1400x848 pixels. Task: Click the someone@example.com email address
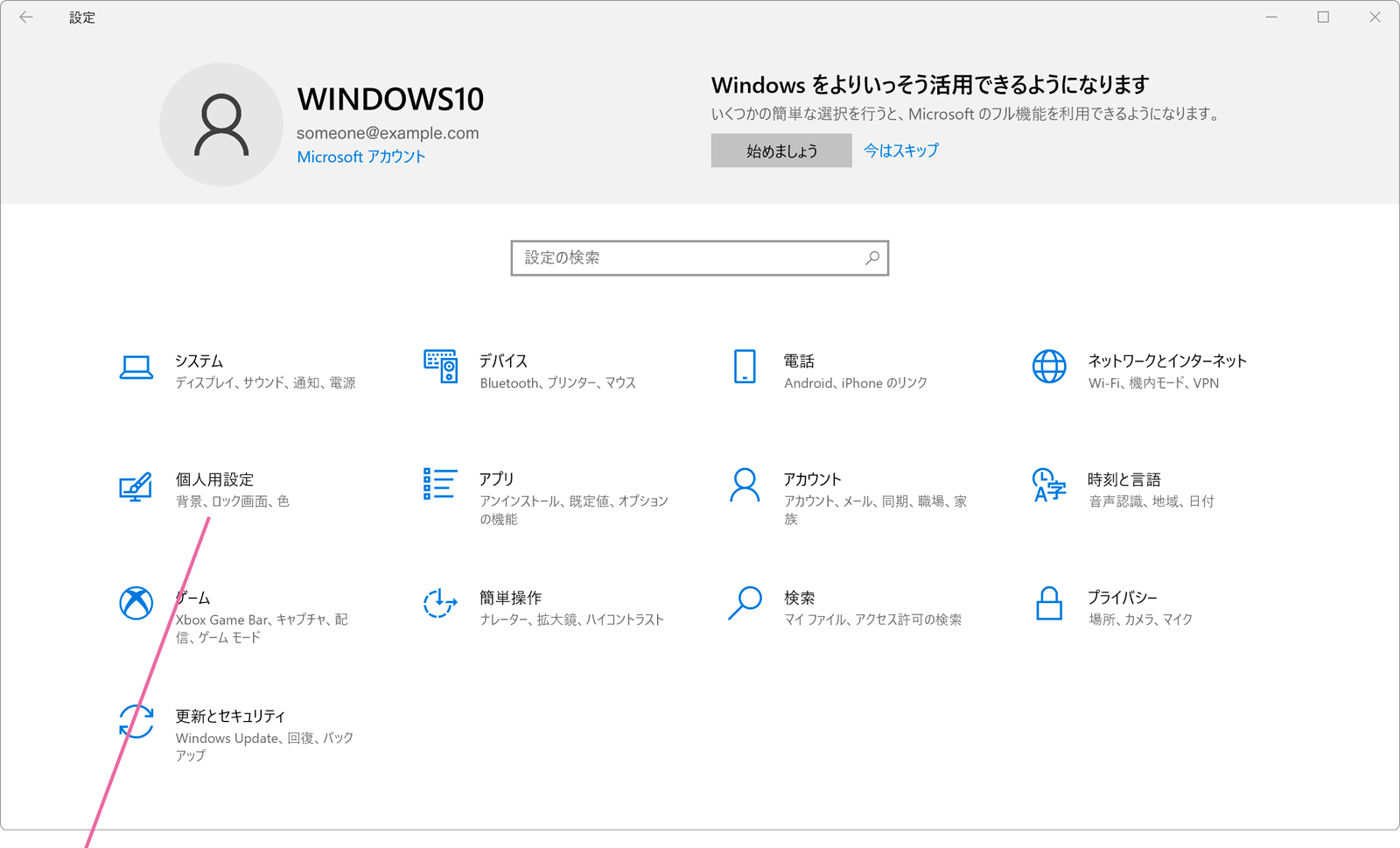[388, 133]
